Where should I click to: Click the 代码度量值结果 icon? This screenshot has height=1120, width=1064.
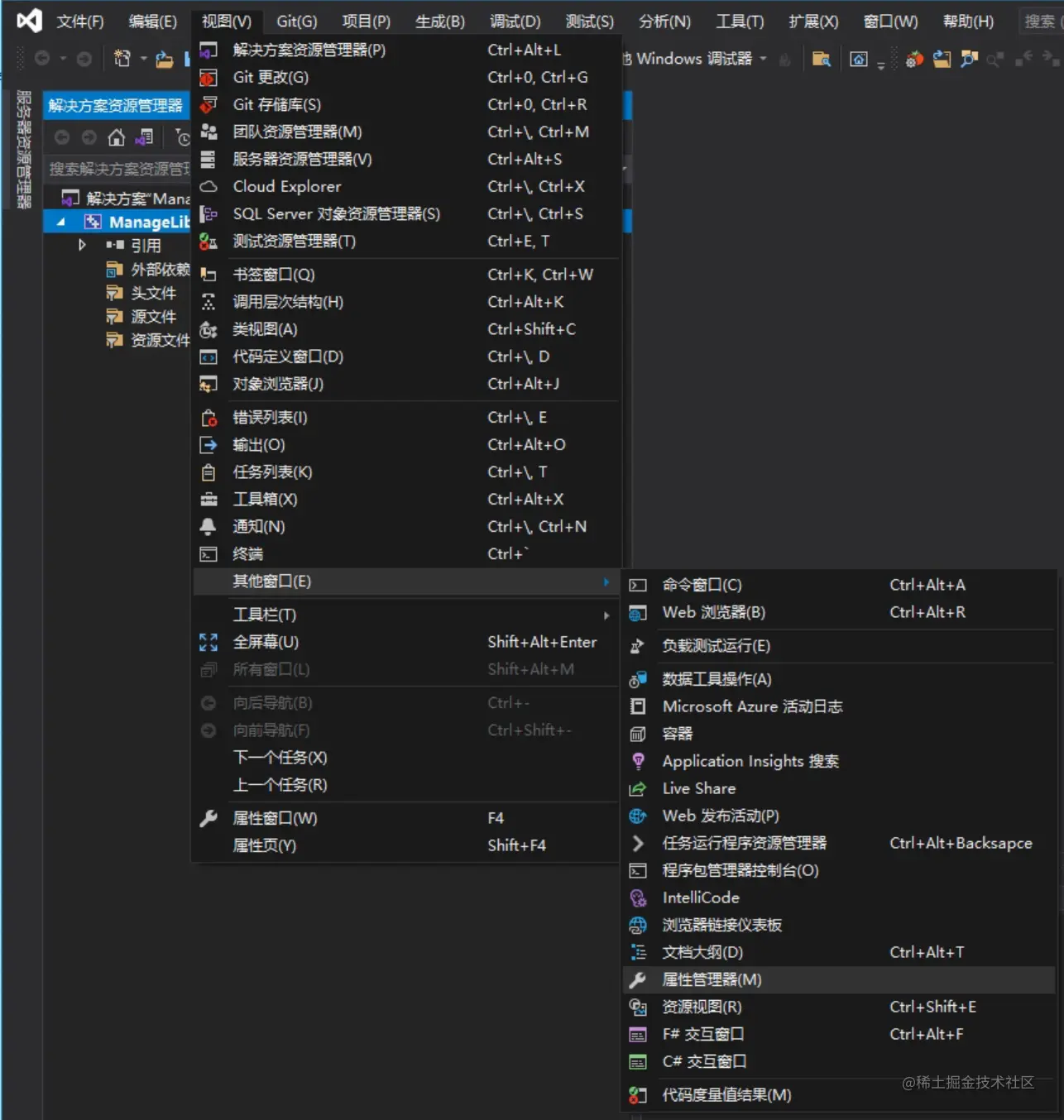click(638, 1096)
